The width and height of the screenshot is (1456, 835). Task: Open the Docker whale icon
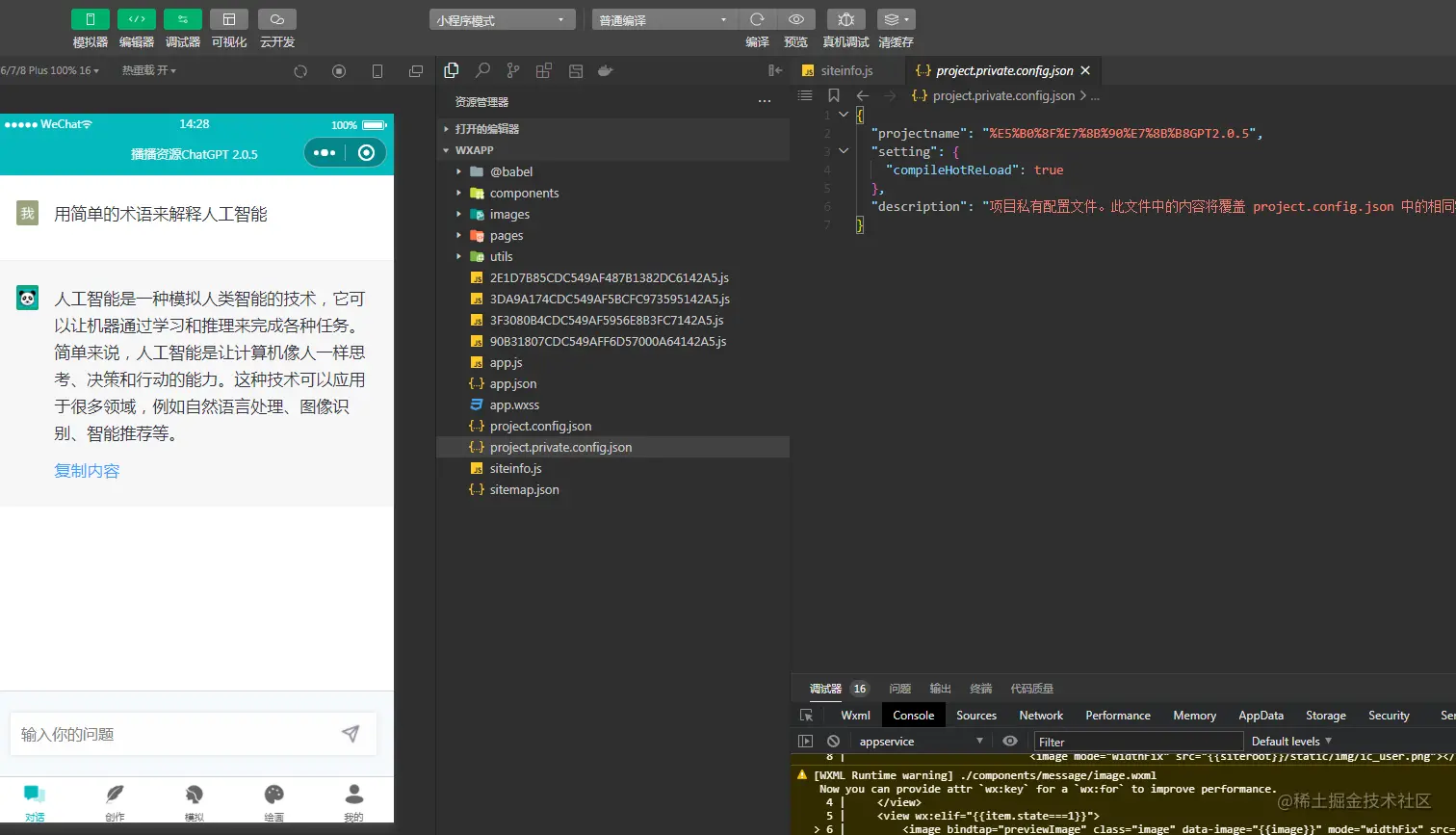pyautogui.click(x=606, y=70)
